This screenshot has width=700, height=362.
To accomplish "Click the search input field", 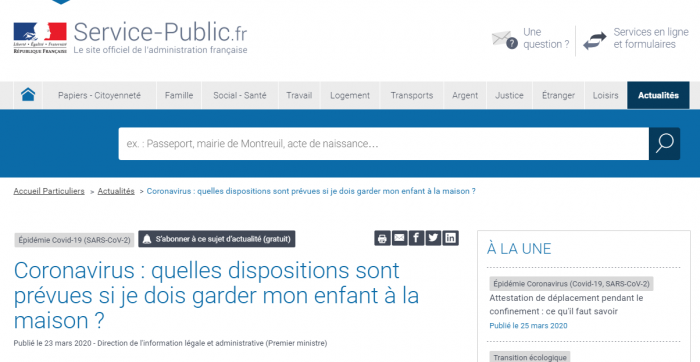I will [383, 144].
